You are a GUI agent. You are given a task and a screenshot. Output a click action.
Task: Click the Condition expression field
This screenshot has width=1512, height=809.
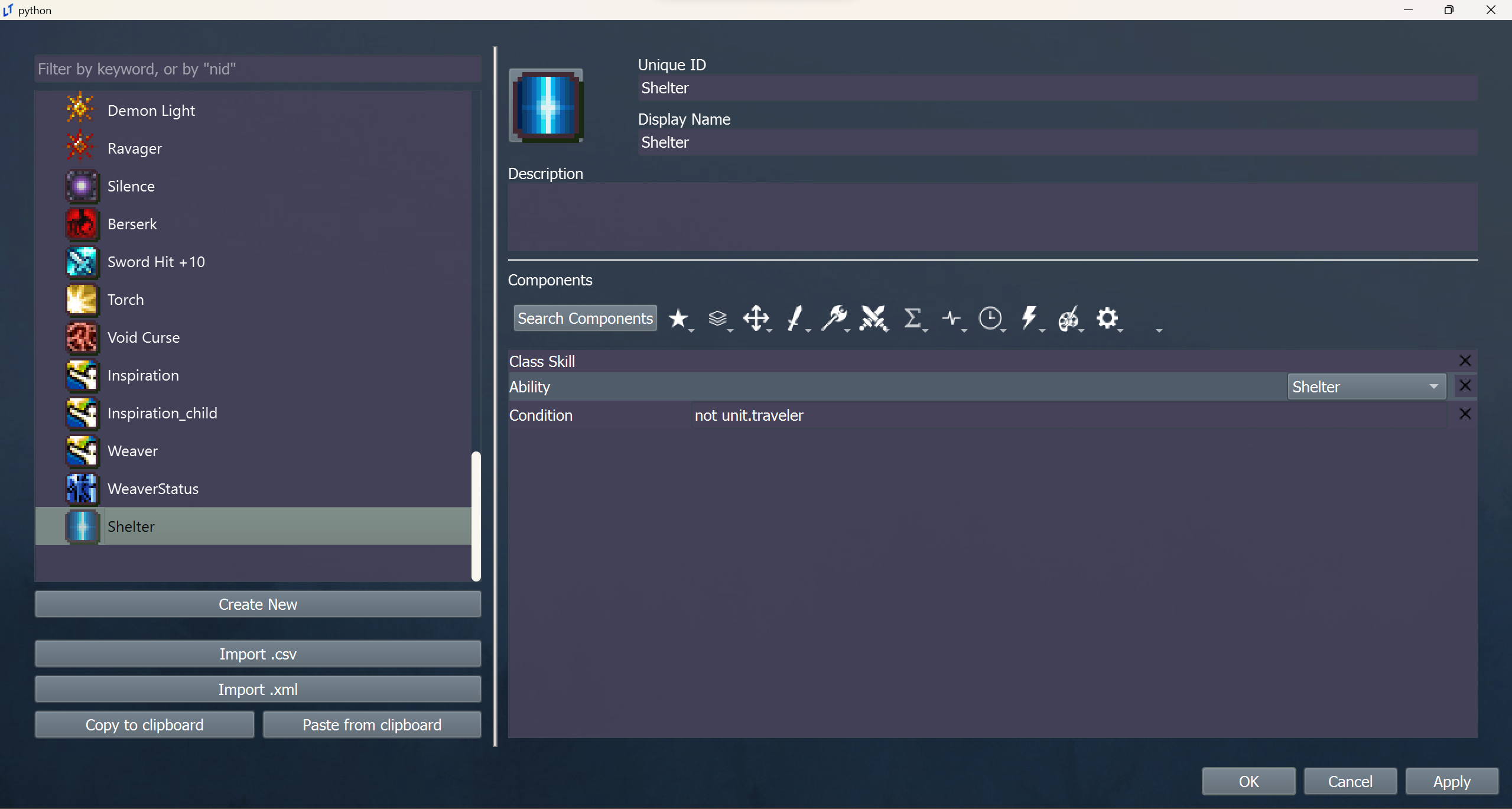coord(1069,415)
